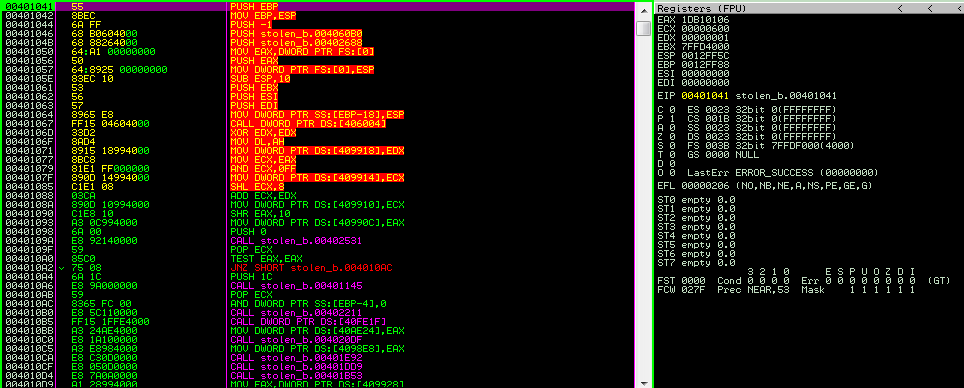Select the EBX register value 7FFD4000

point(706,47)
